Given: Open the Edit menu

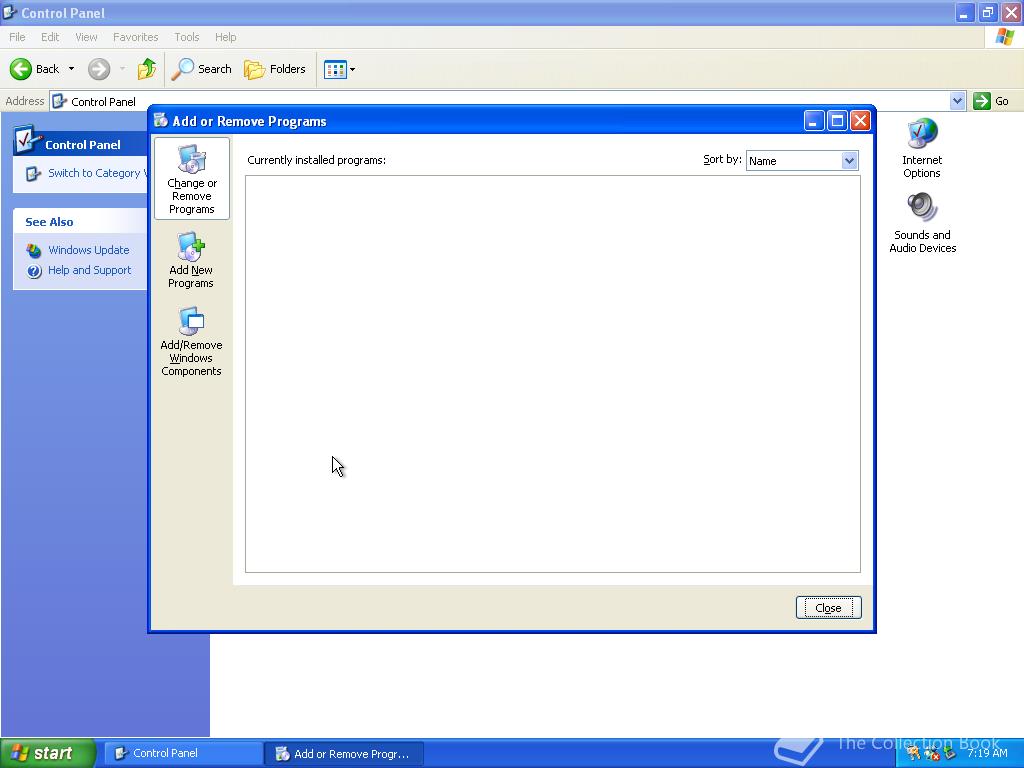Looking at the screenshot, I should (50, 37).
